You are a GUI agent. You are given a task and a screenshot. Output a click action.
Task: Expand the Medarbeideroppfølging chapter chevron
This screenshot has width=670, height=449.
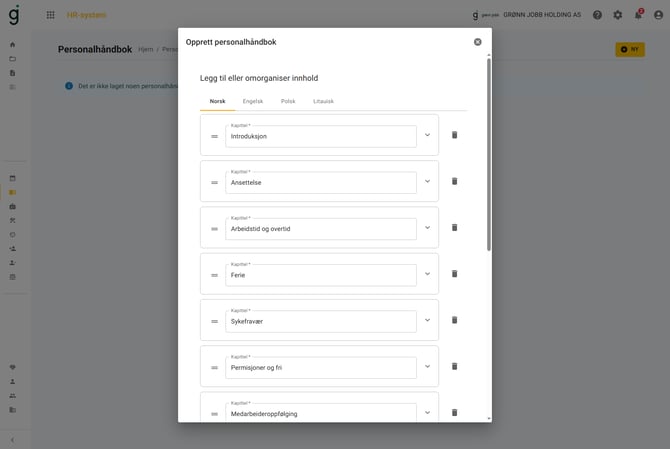427,413
